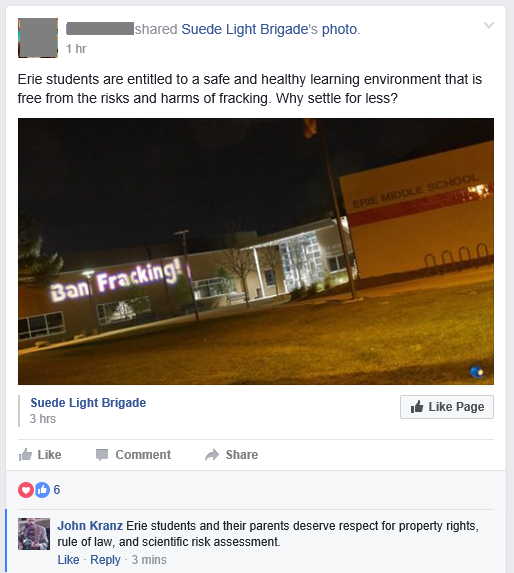The image size is (514, 573).
Task: Reply to John Kranz's comment
Action: pyautogui.click(x=105, y=559)
